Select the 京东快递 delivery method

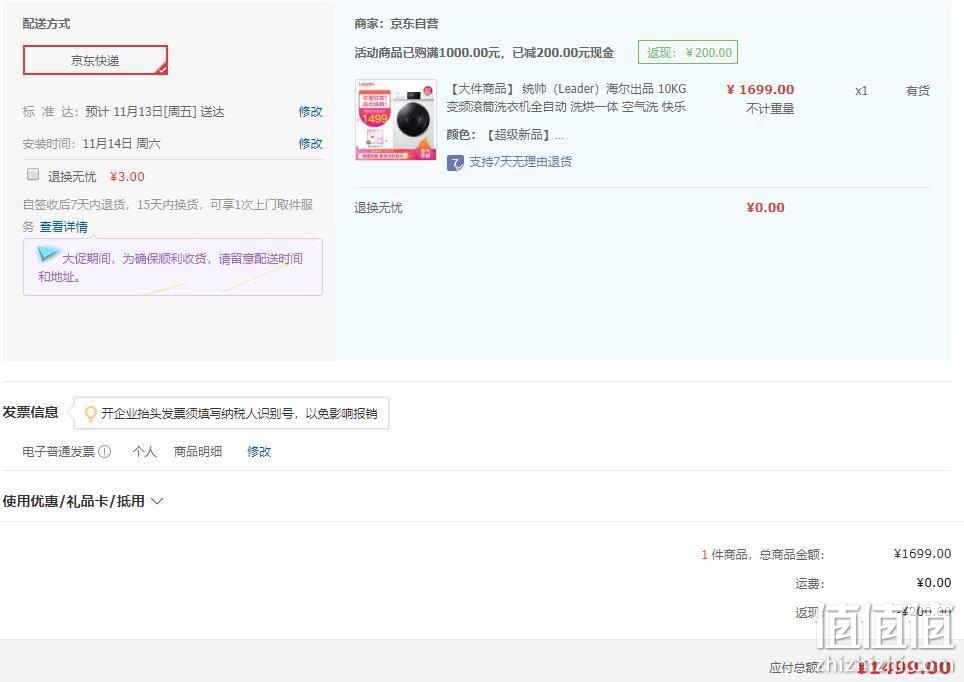[x=95, y=60]
